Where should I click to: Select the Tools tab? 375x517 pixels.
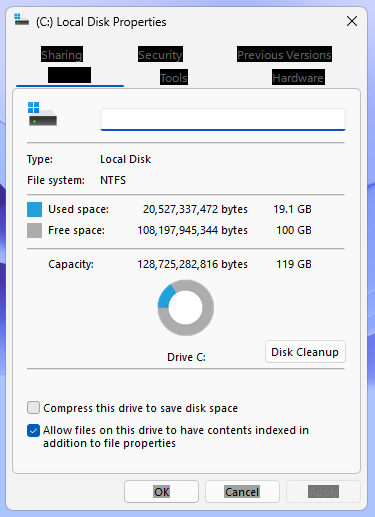click(174, 77)
